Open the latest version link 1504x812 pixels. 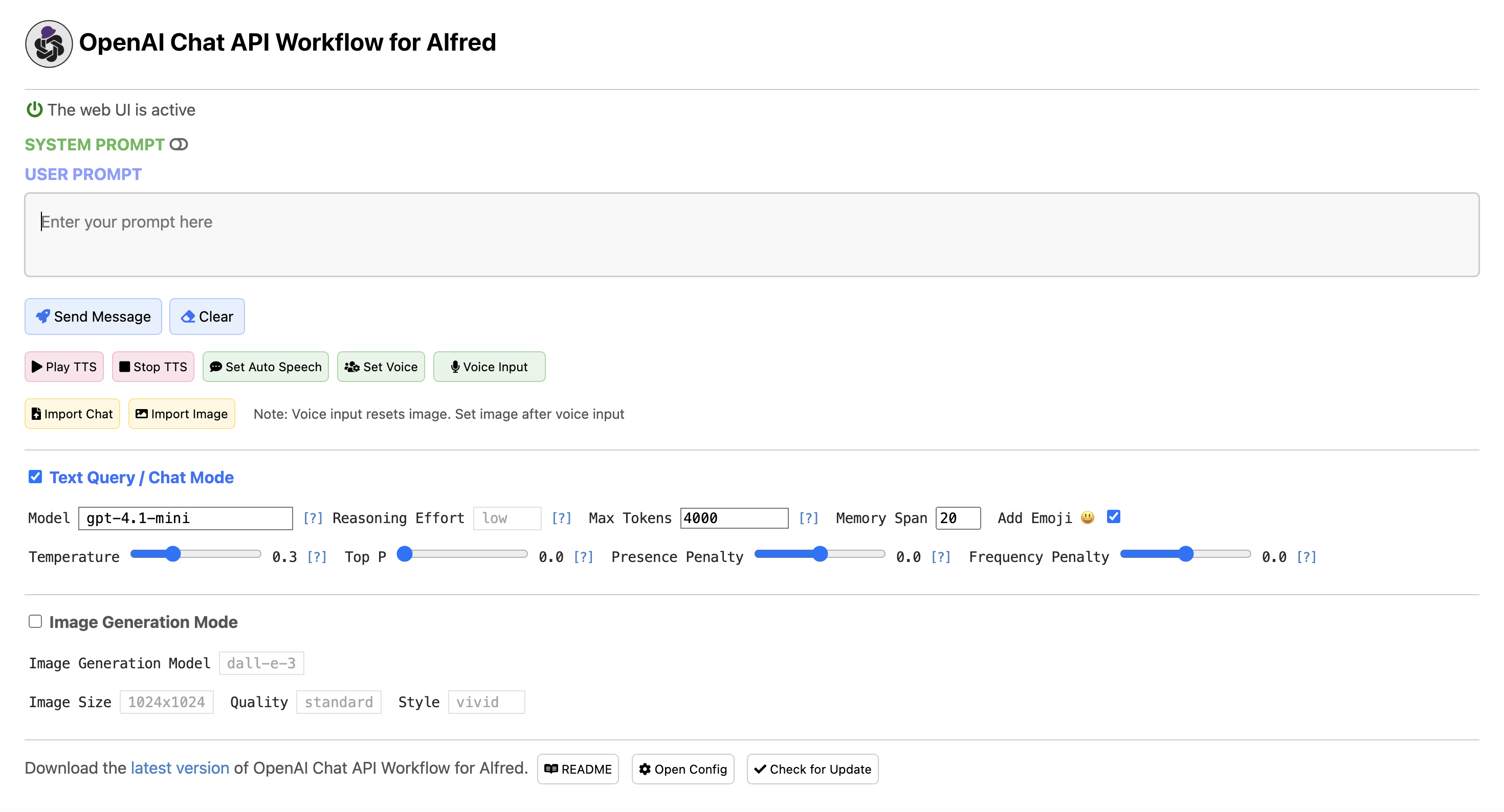tap(180, 768)
